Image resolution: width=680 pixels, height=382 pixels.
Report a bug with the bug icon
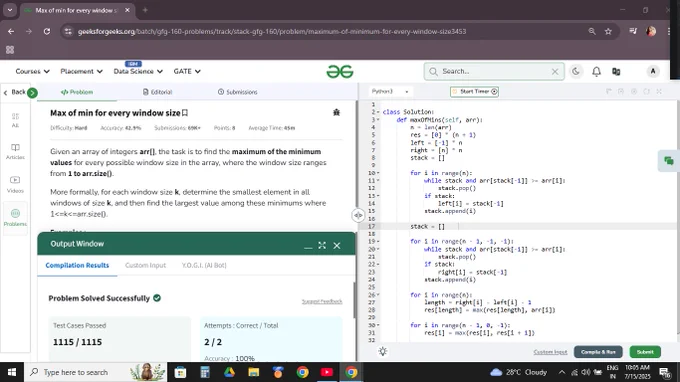[336, 112]
